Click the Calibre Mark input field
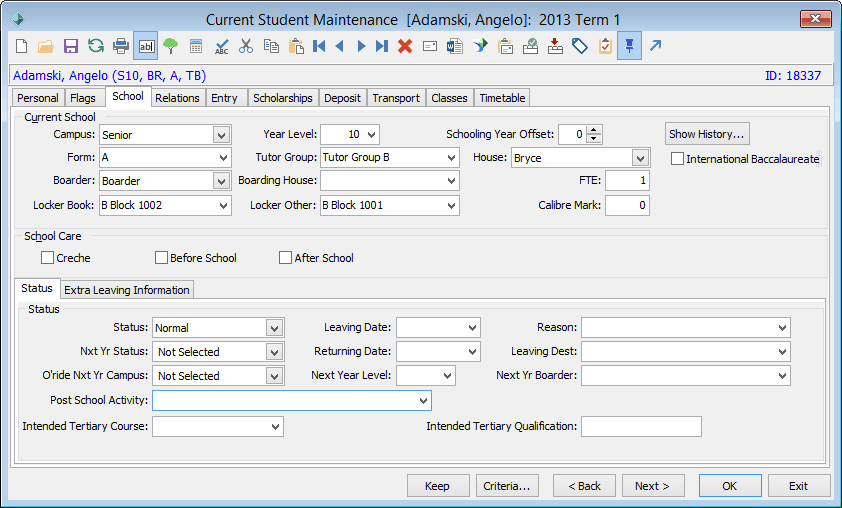842x508 pixels. tap(627, 205)
